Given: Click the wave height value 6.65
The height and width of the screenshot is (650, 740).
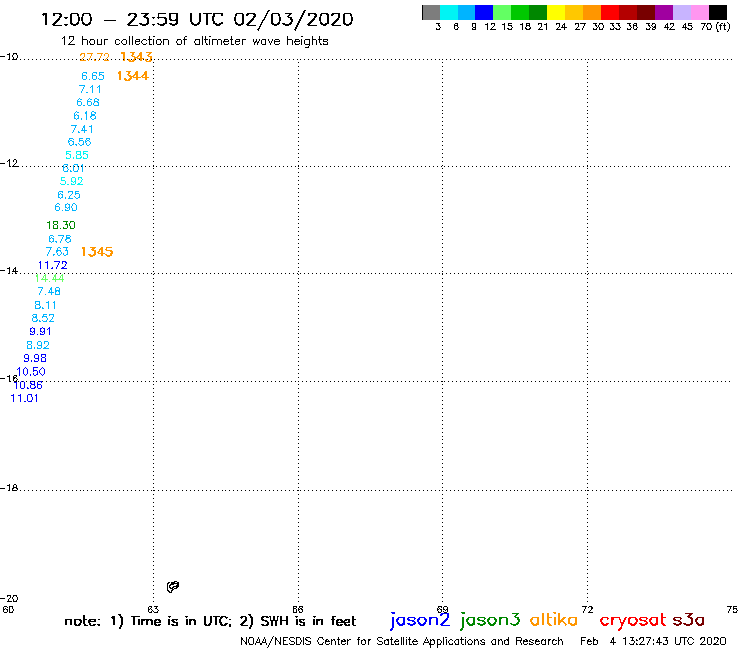Looking at the screenshot, I should click(x=93, y=76).
